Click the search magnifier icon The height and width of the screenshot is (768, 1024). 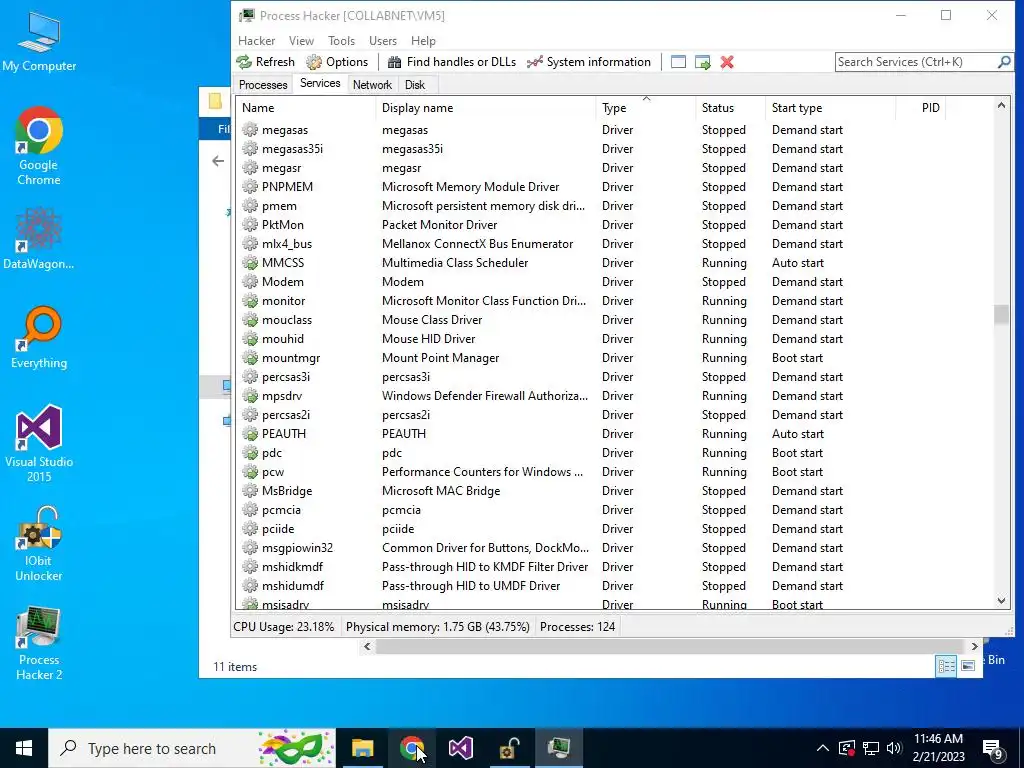pos(1004,62)
